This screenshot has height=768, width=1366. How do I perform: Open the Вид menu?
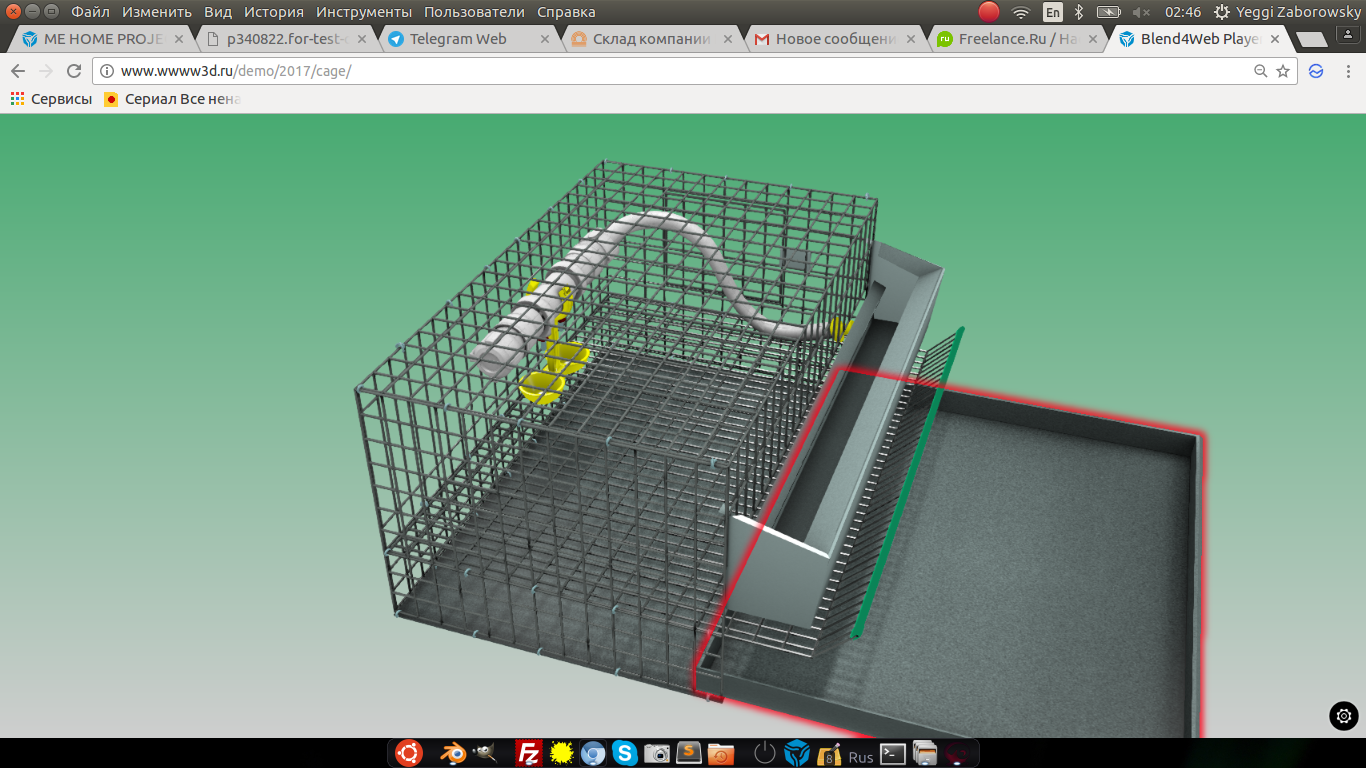click(x=217, y=12)
